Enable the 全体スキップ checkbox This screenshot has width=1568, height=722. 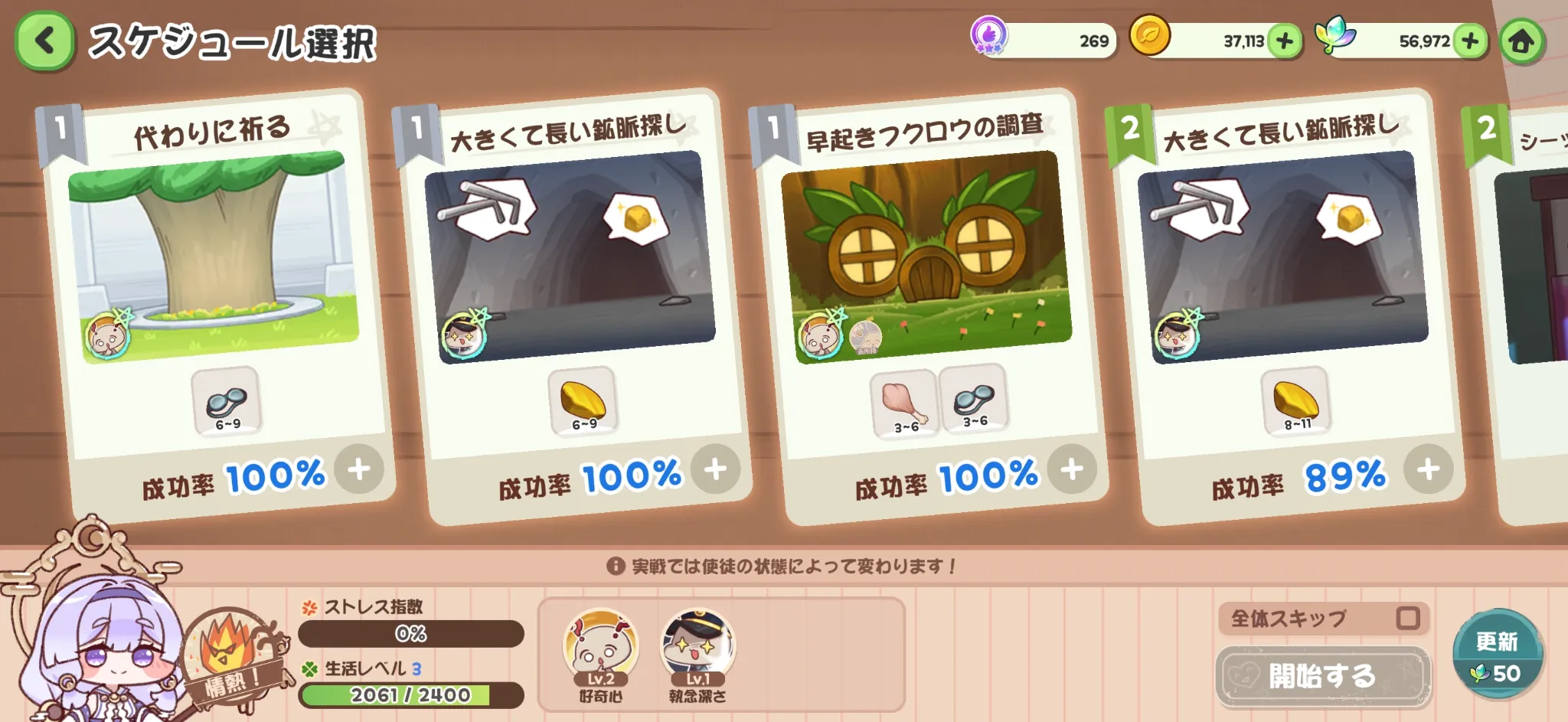pyautogui.click(x=1407, y=618)
